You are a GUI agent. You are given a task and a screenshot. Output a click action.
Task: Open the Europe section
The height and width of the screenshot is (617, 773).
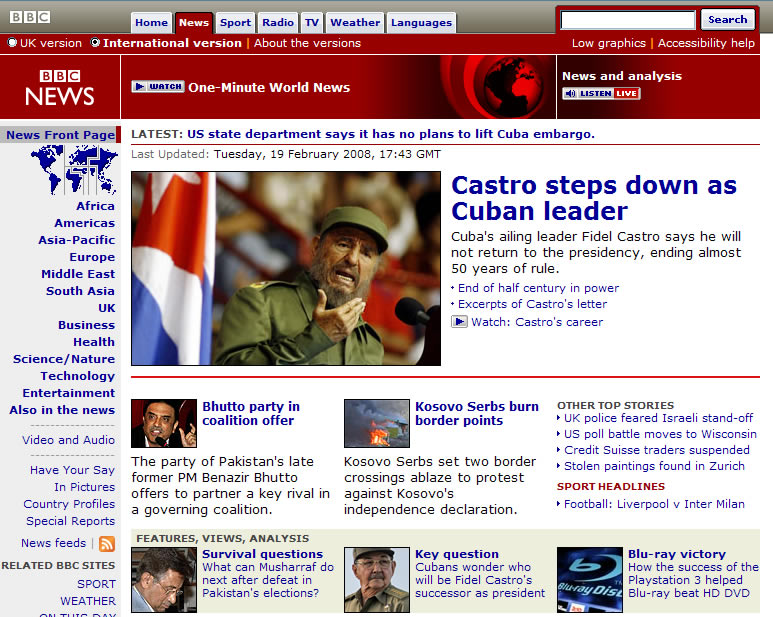tap(92, 257)
